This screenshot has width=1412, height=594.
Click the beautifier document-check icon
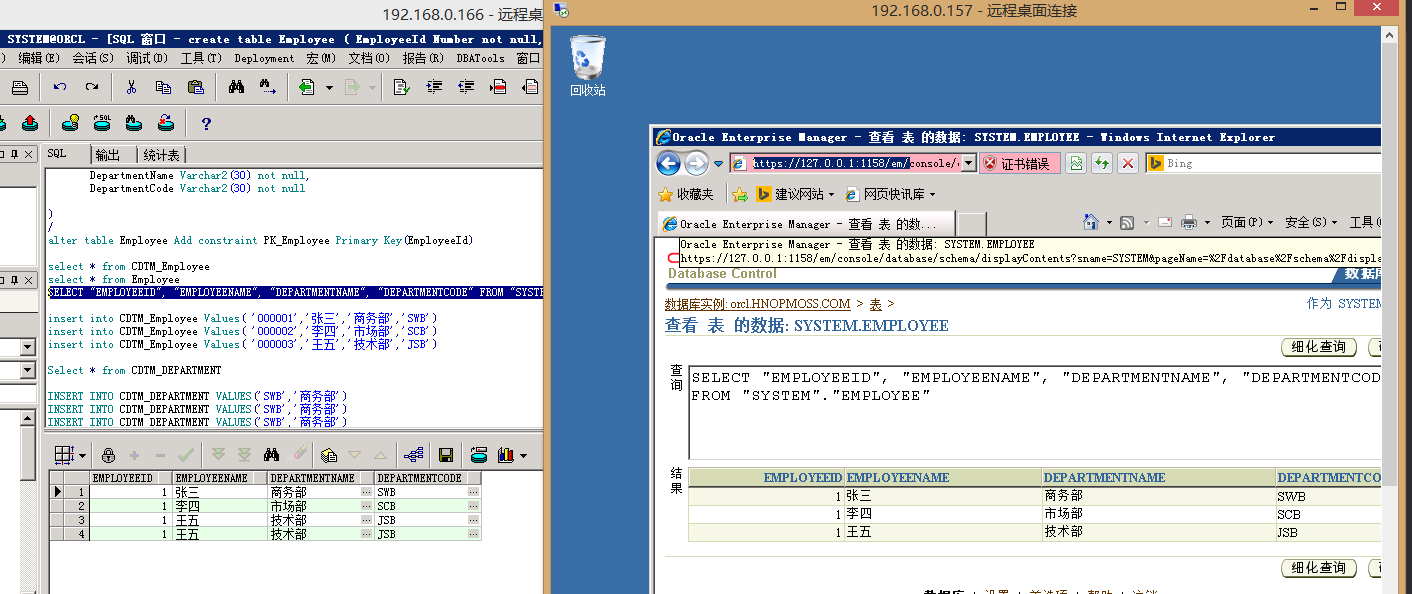[402, 87]
